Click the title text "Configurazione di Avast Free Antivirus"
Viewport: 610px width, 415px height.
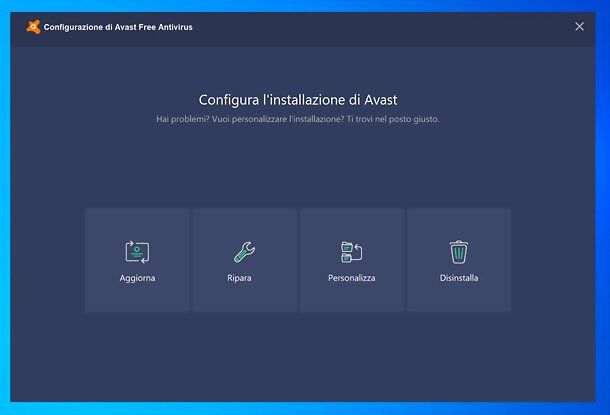pos(118,27)
